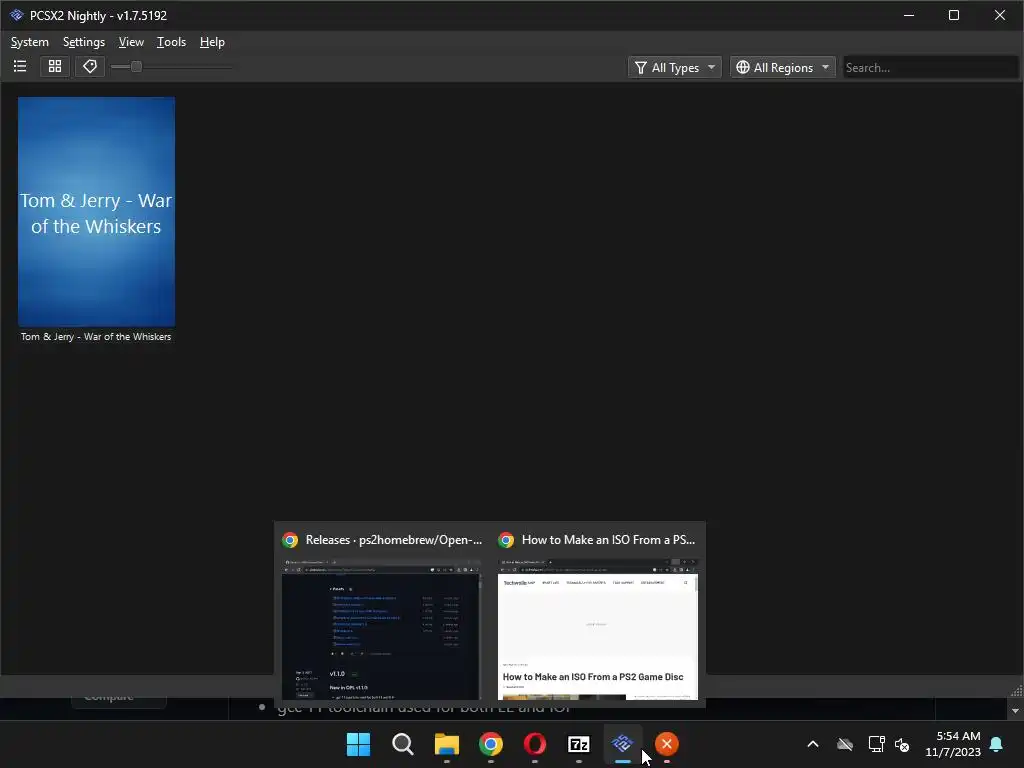Open the clock and date panel
This screenshot has width=1024, height=768.
click(x=953, y=744)
